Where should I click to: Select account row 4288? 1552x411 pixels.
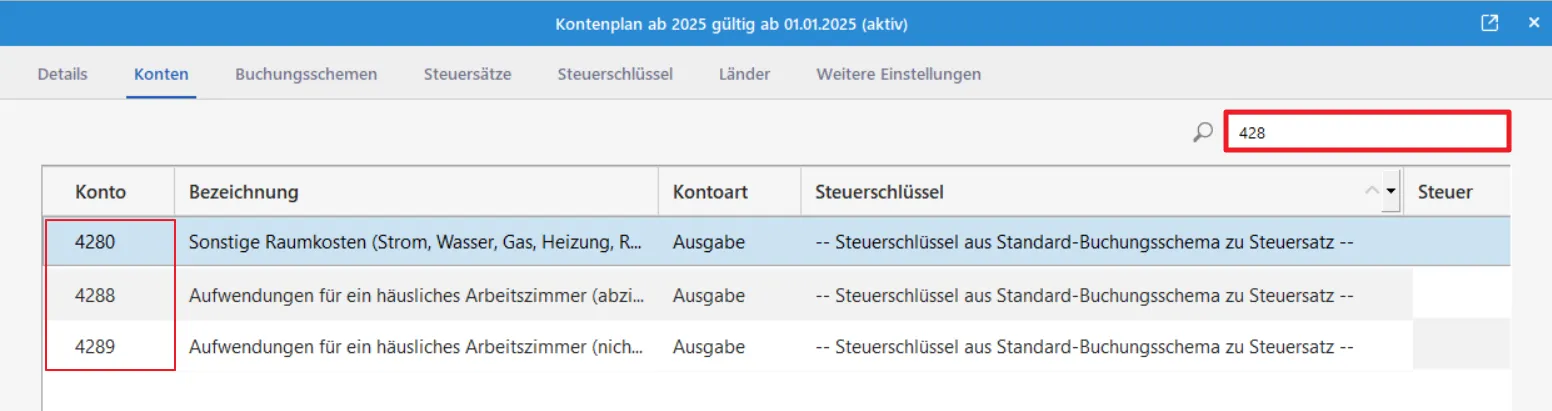point(415,295)
